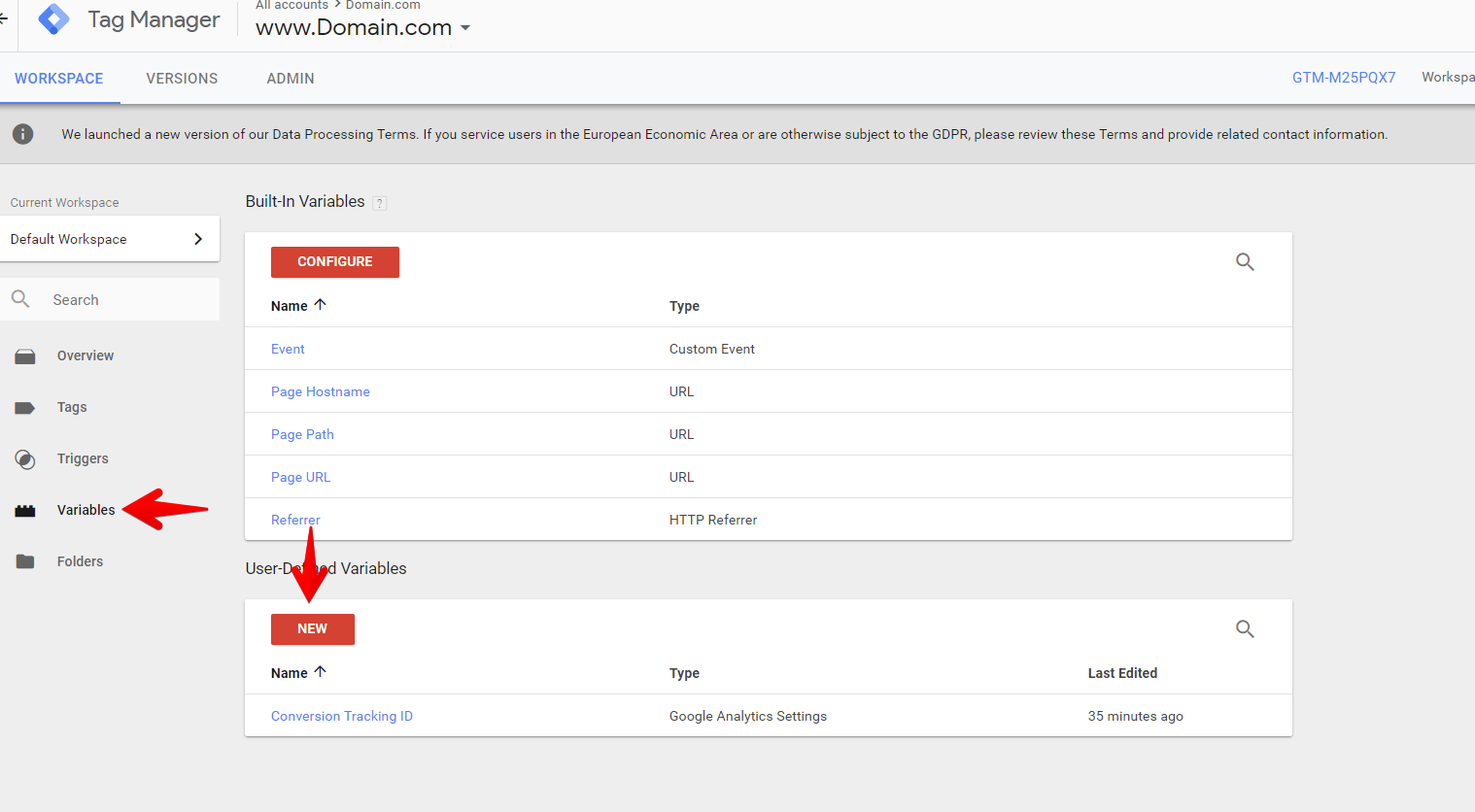Sort User-Defined Variables by Name arrow
The width and height of the screenshot is (1475, 812).
320,672
